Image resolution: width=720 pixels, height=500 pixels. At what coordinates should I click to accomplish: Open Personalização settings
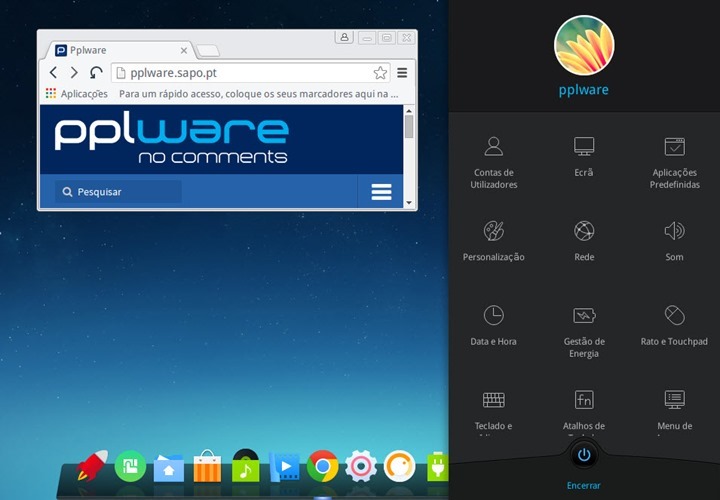(x=494, y=242)
